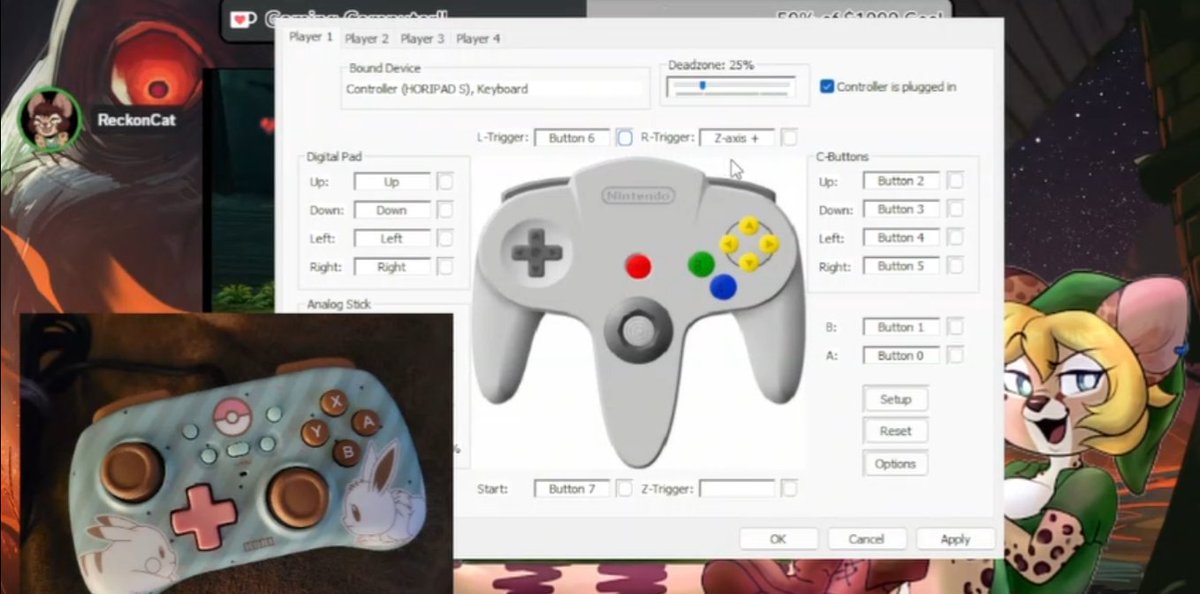Click the empty Z-Trigger field
Screen dimensions: 1200x594
(737, 489)
